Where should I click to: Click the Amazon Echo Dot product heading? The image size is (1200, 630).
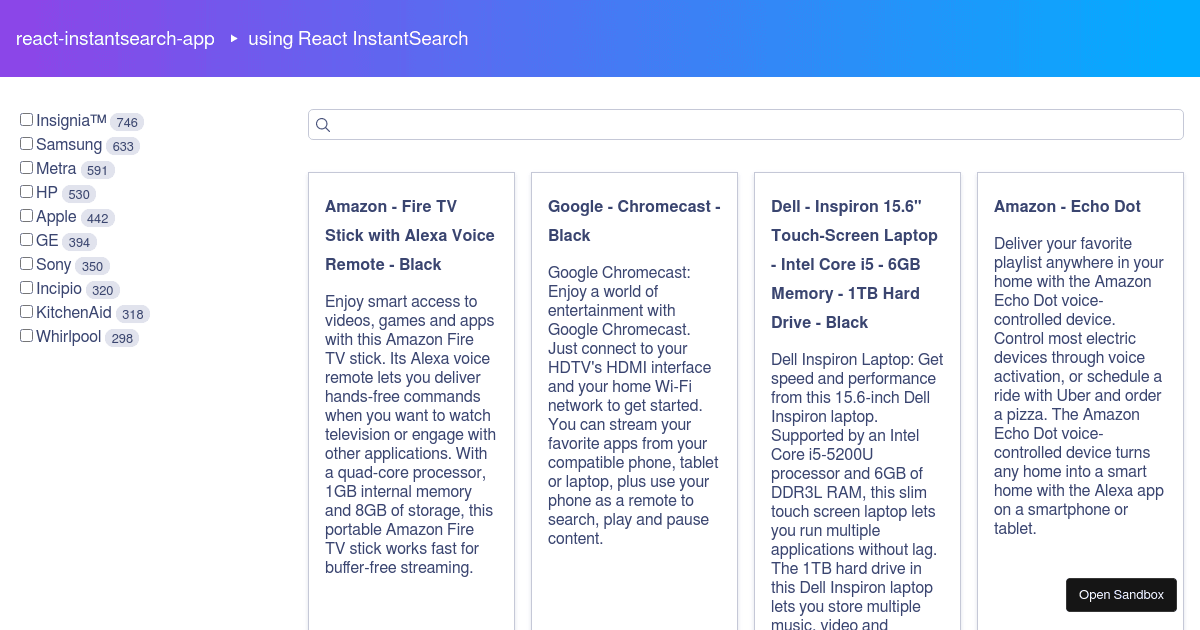(1067, 206)
